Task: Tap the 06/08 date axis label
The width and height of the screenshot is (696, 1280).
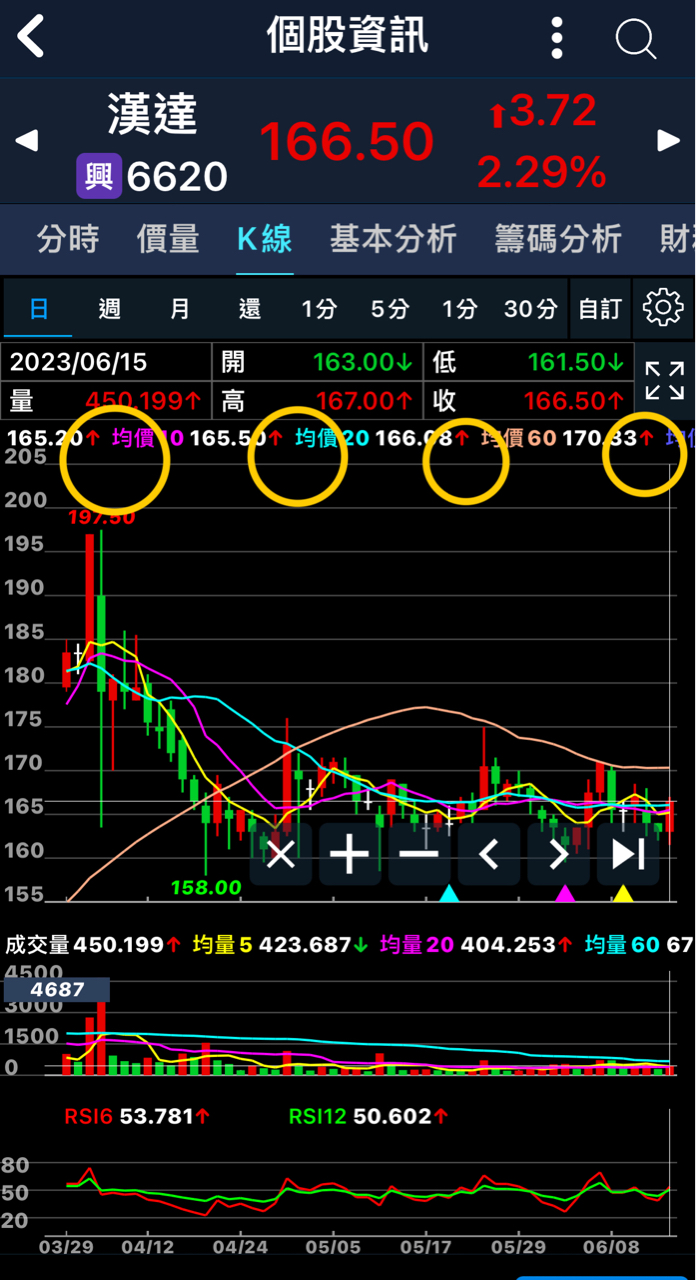Action: 611,1247
